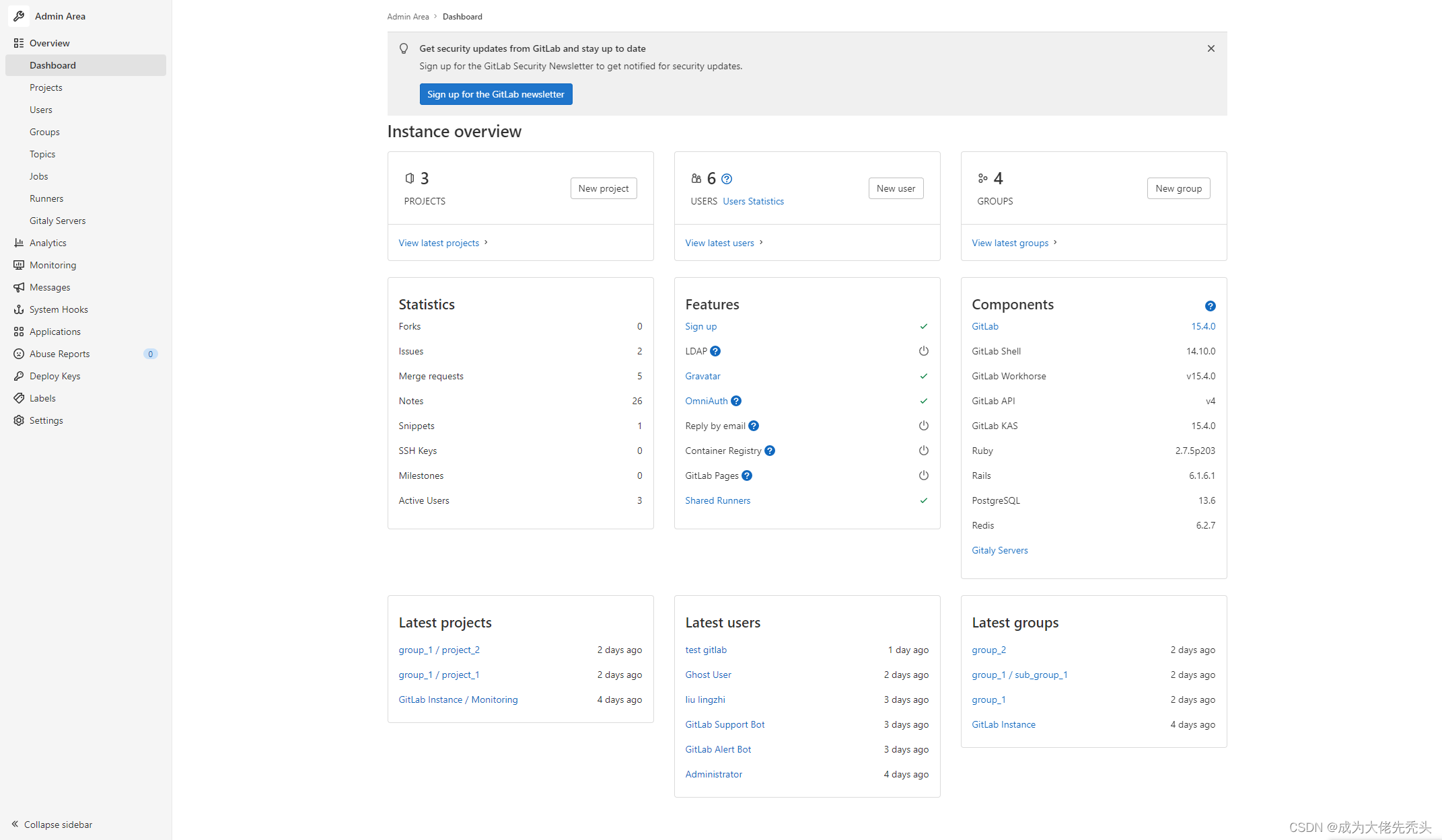The height and width of the screenshot is (840, 1442).
Task: Open Runners in the sidebar
Action: (85, 198)
